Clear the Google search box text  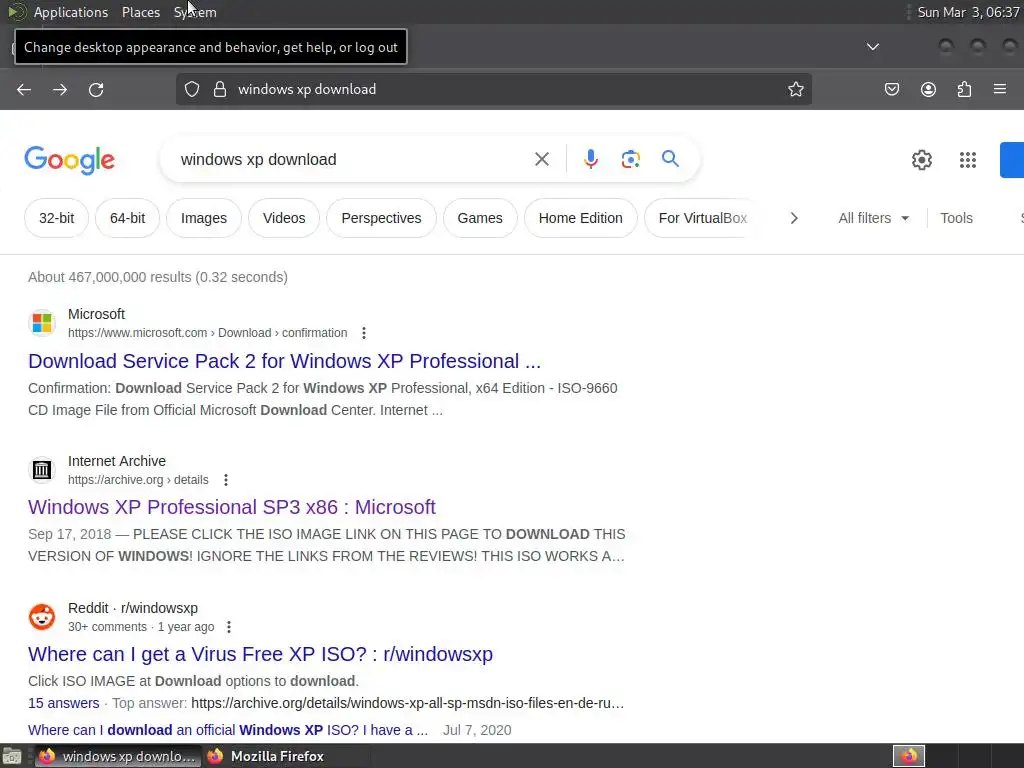(541, 159)
